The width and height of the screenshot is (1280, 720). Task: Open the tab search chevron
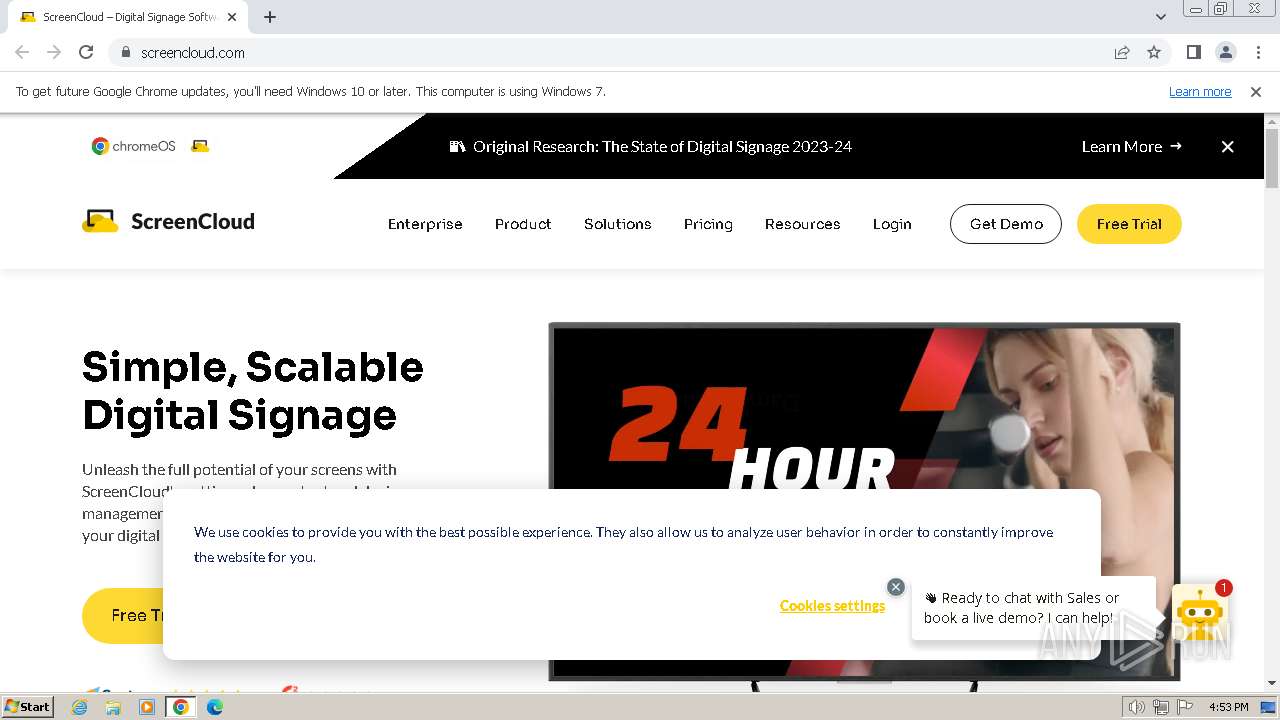[1160, 17]
